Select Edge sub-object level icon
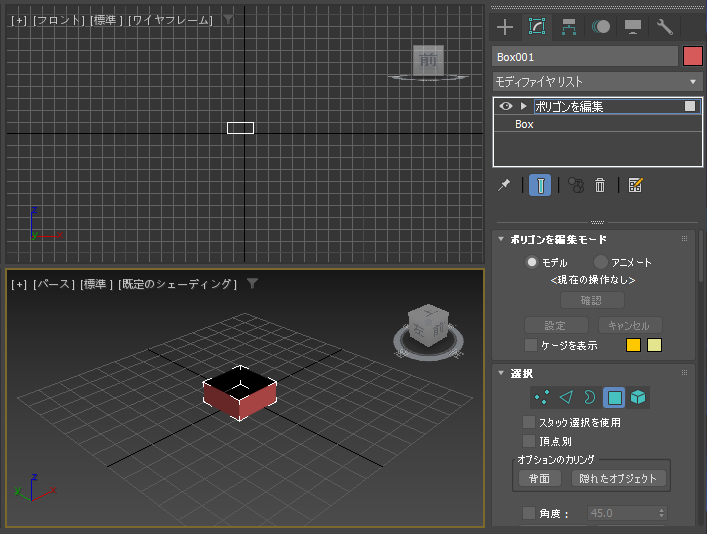 tap(566, 397)
